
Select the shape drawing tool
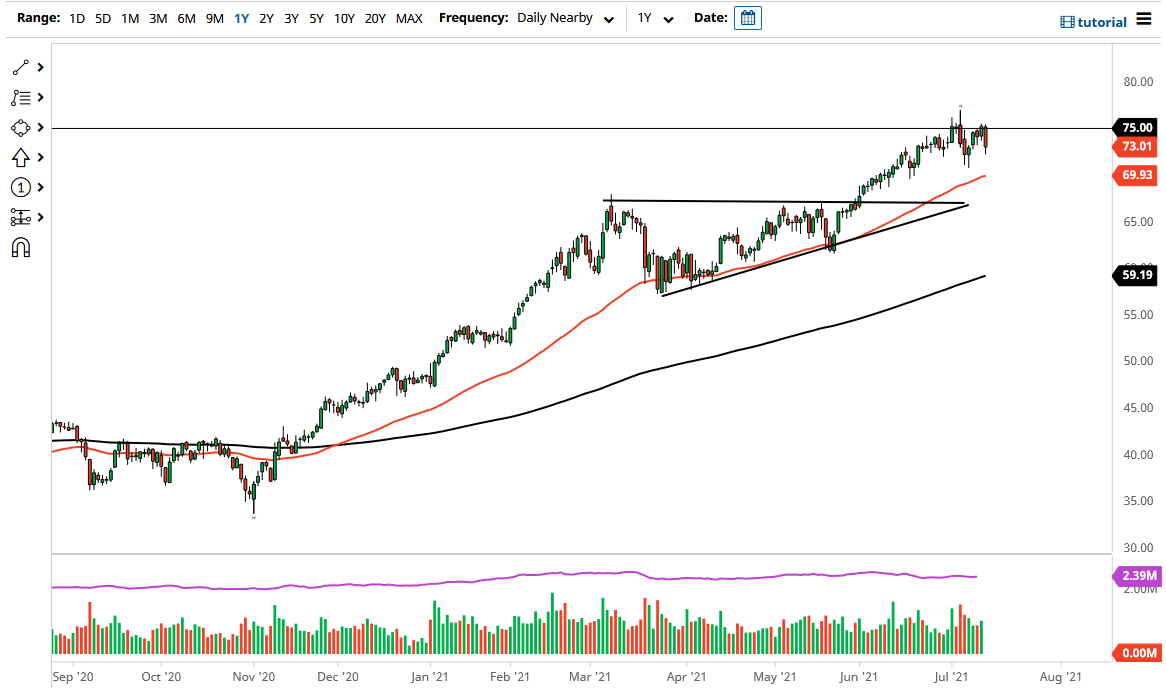click(x=20, y=127)
